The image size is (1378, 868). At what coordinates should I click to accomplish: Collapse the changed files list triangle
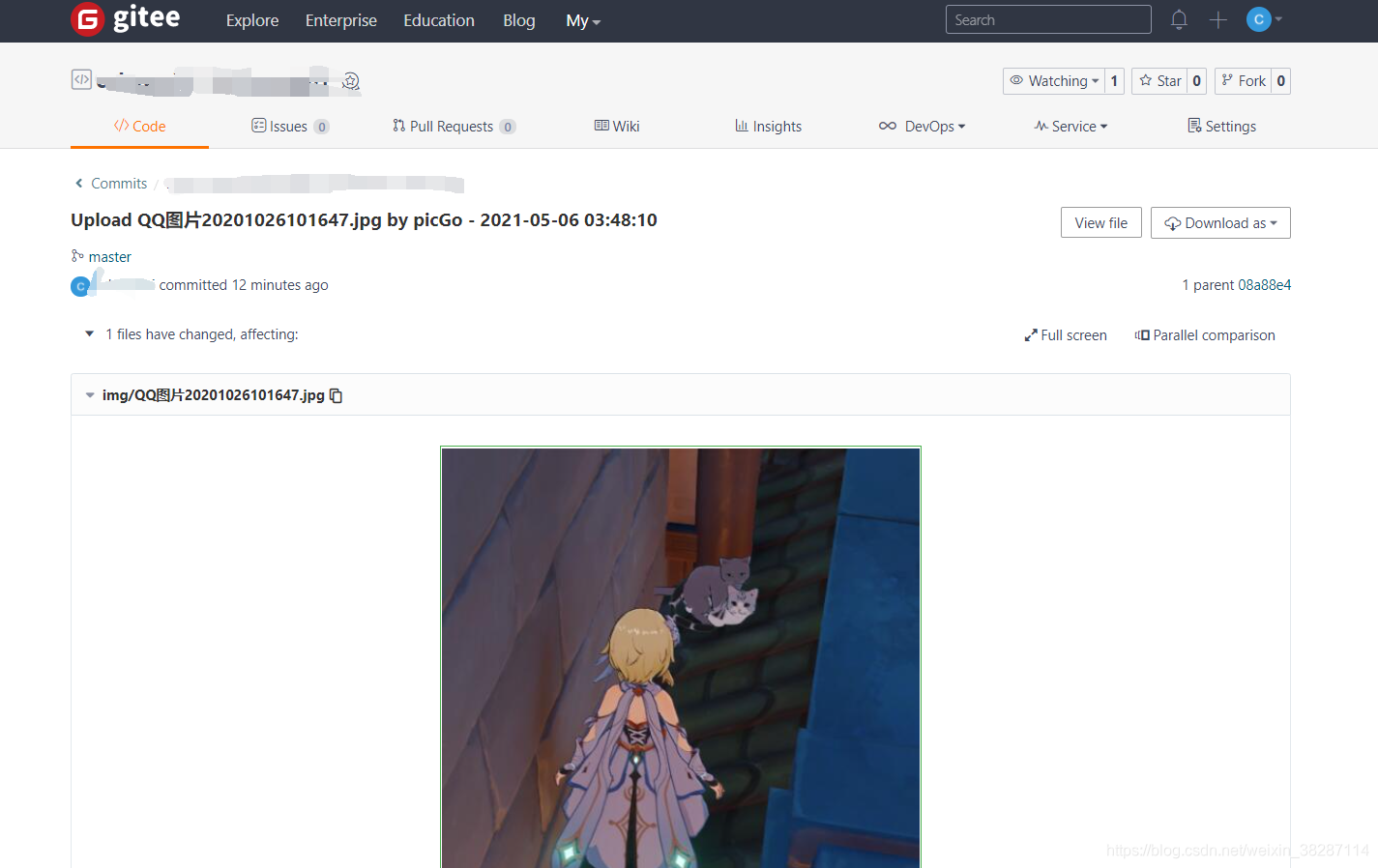tap(89, 333)
